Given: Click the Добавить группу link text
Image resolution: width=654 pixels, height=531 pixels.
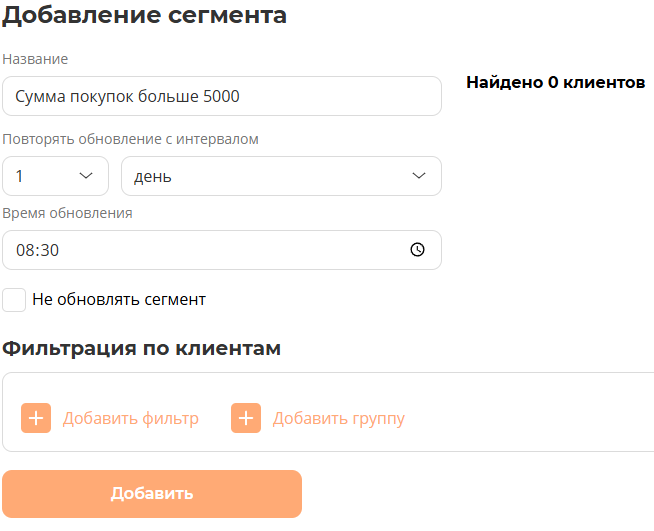Looking at the screenshot, I should coord(339,418).
